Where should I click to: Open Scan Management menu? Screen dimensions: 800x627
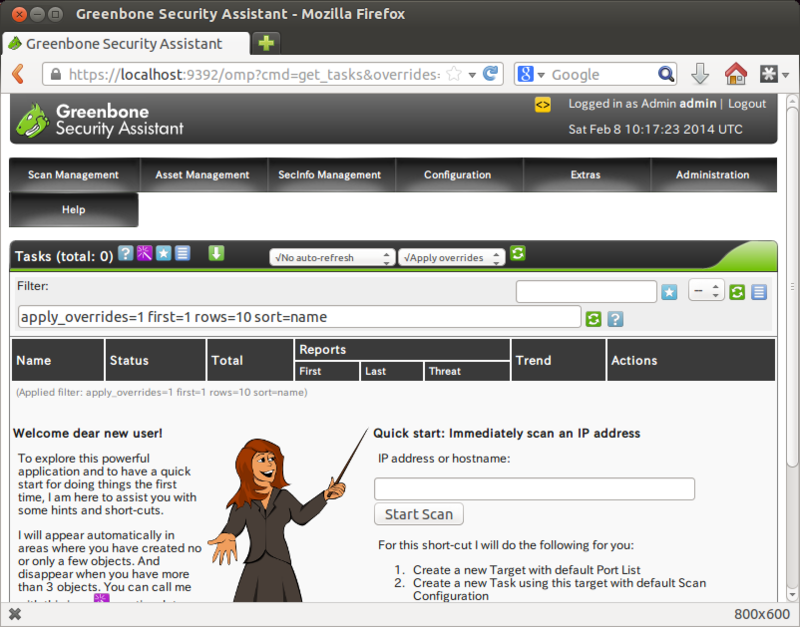[x=73, y=175]
